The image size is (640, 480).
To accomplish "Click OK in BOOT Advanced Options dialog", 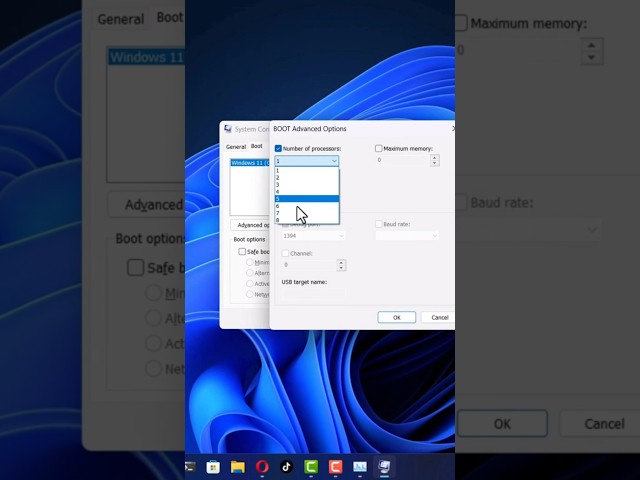I will coord(397,317).
